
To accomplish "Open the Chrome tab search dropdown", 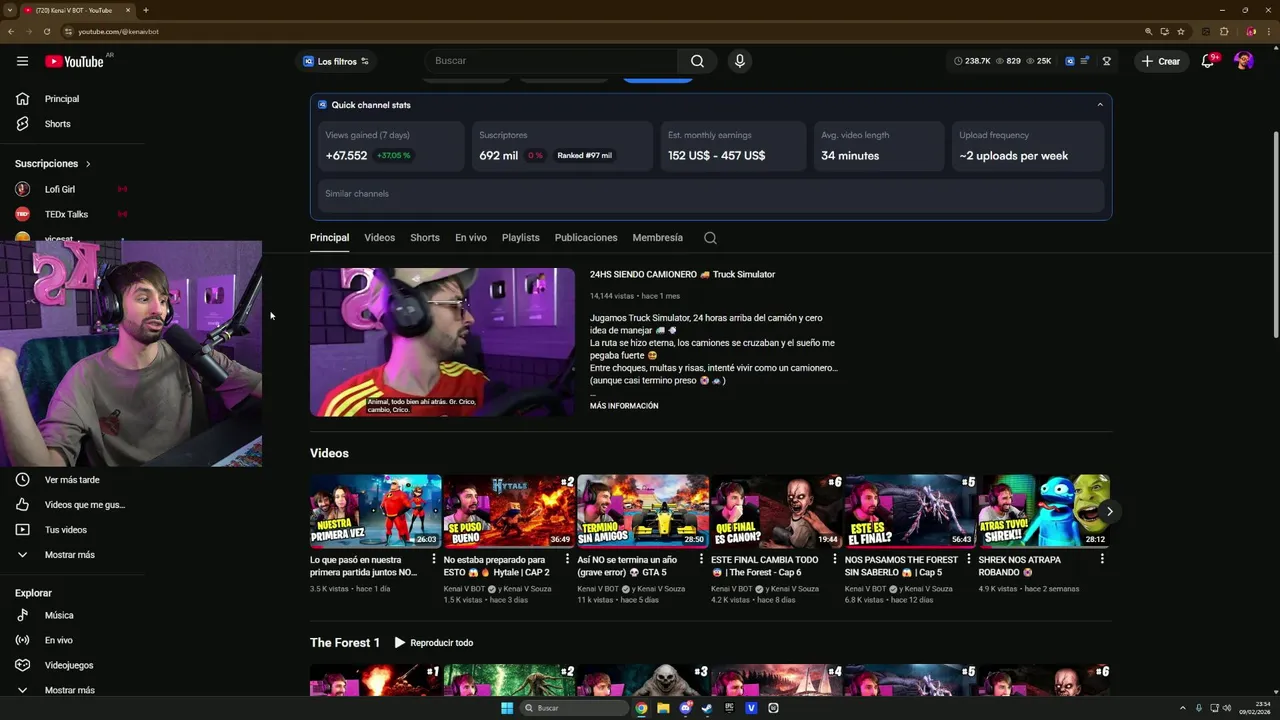I will [x=9, y=10].
